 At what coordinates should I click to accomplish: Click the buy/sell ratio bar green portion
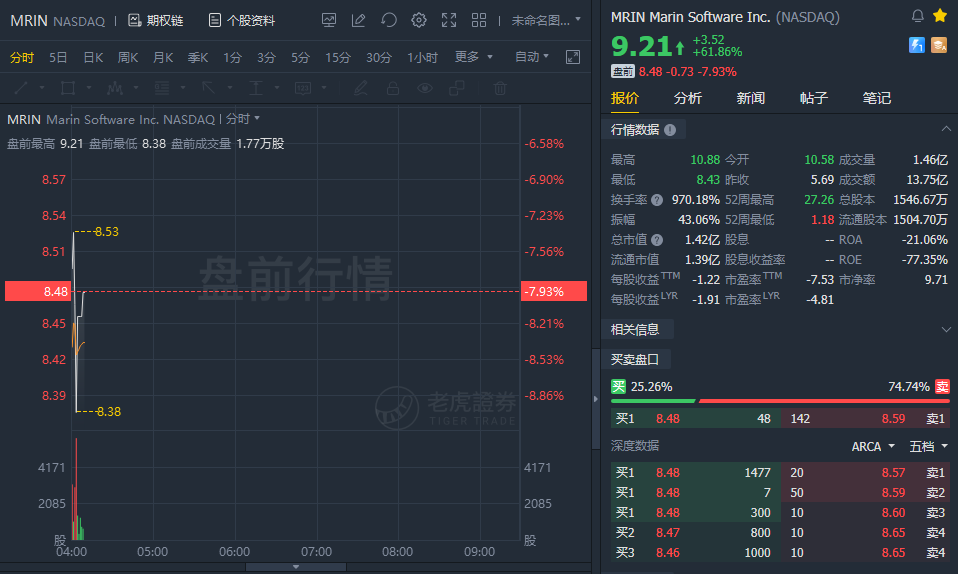tap(653, 401)
